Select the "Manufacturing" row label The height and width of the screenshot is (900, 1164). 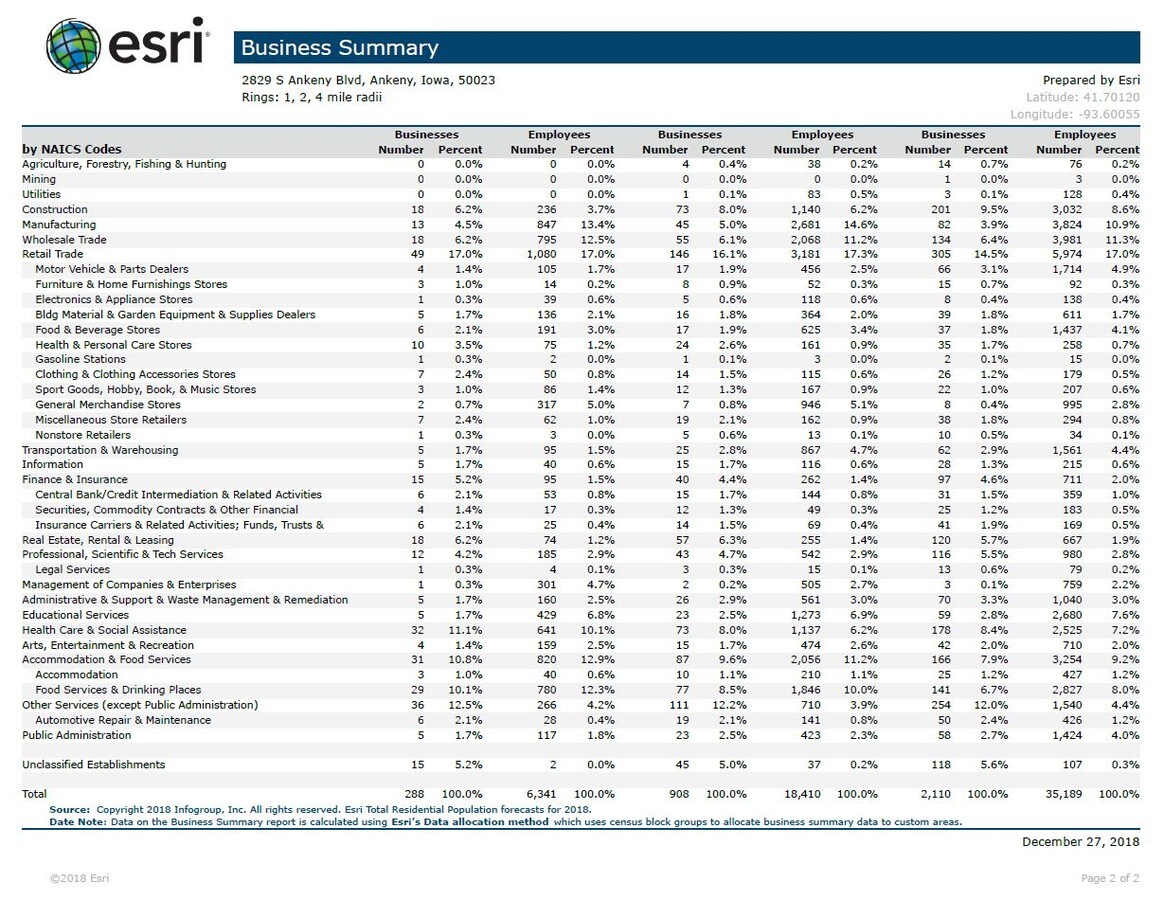59,224
